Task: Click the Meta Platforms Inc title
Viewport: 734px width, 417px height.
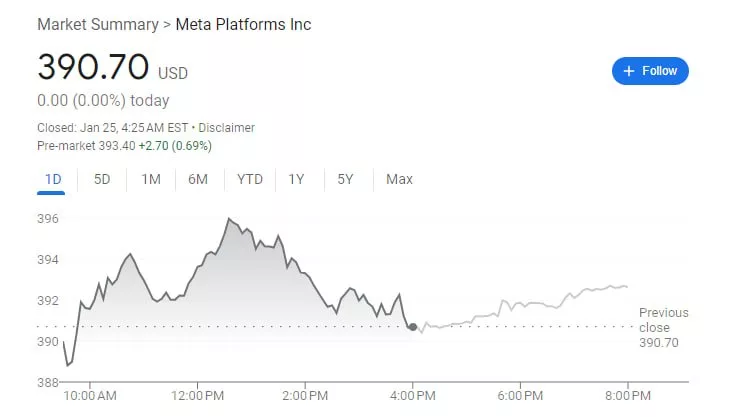Action: 243,24
